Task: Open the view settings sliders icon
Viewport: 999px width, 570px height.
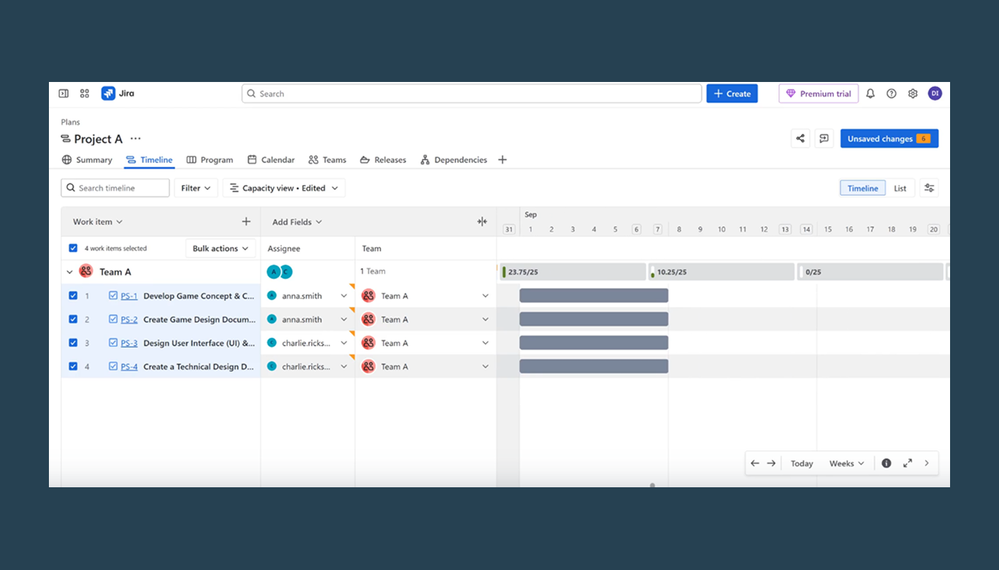Action: pos(930,188)
